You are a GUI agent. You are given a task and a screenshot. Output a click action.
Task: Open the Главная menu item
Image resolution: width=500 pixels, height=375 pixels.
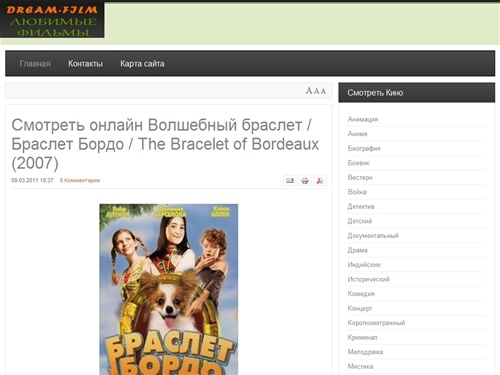(35, 64)
